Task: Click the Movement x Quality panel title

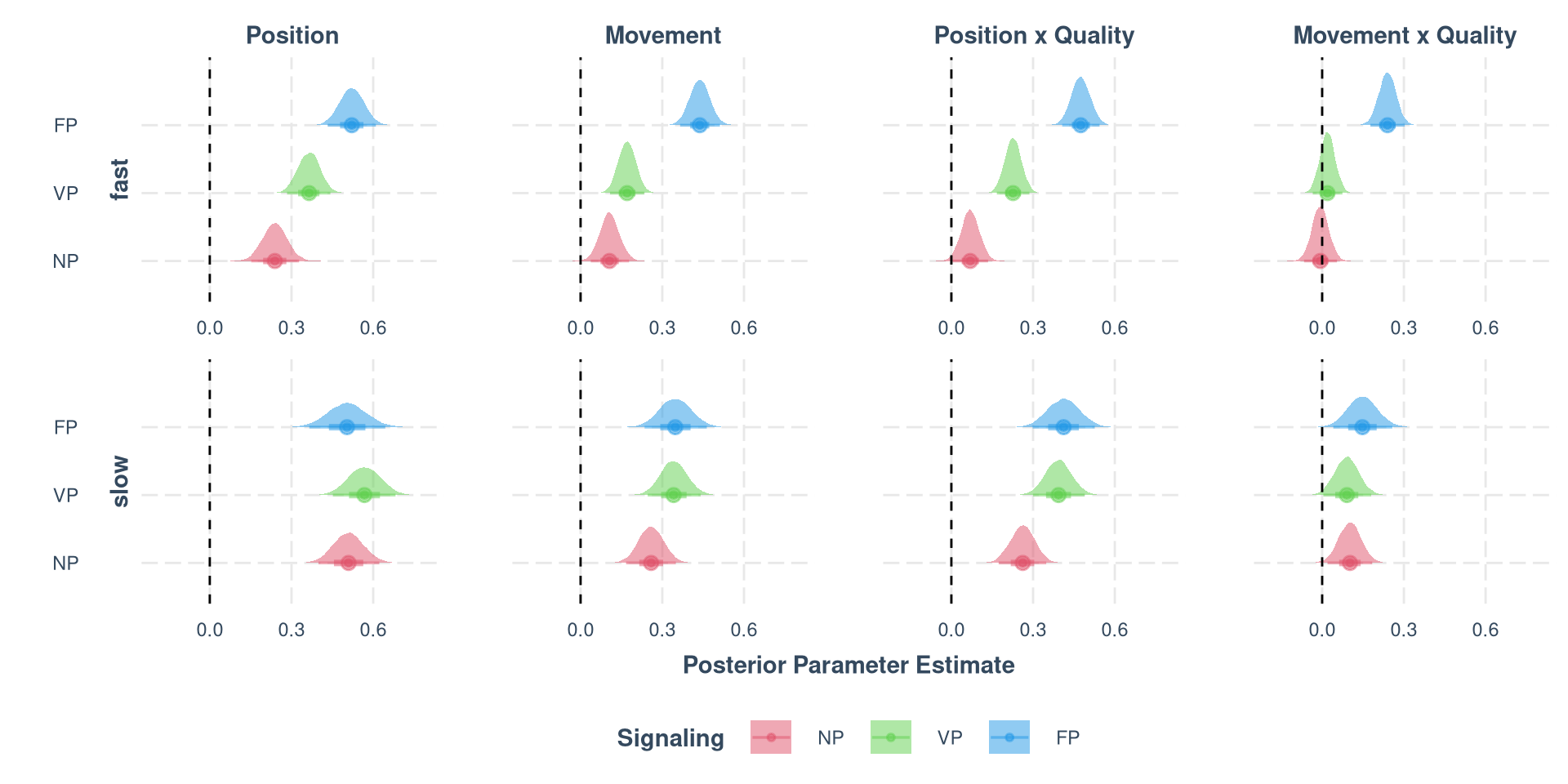Action: click(x=1404, y=36)
